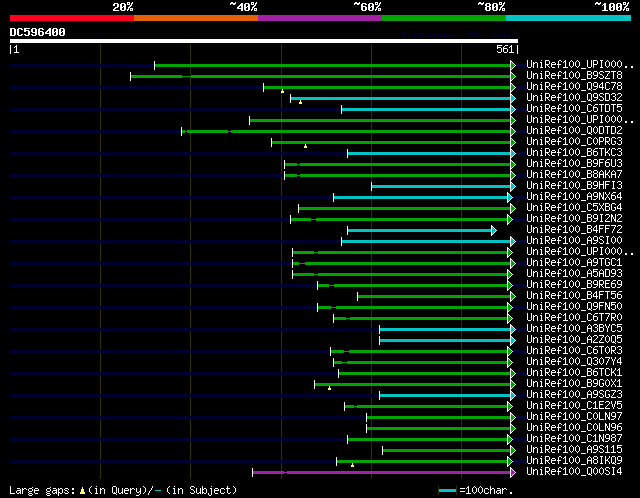640x498 pixels.
Task: Click the purple arrowhead ending the Q00SI4 alignment
Action: pyautogui.click(x=513, y=473)
